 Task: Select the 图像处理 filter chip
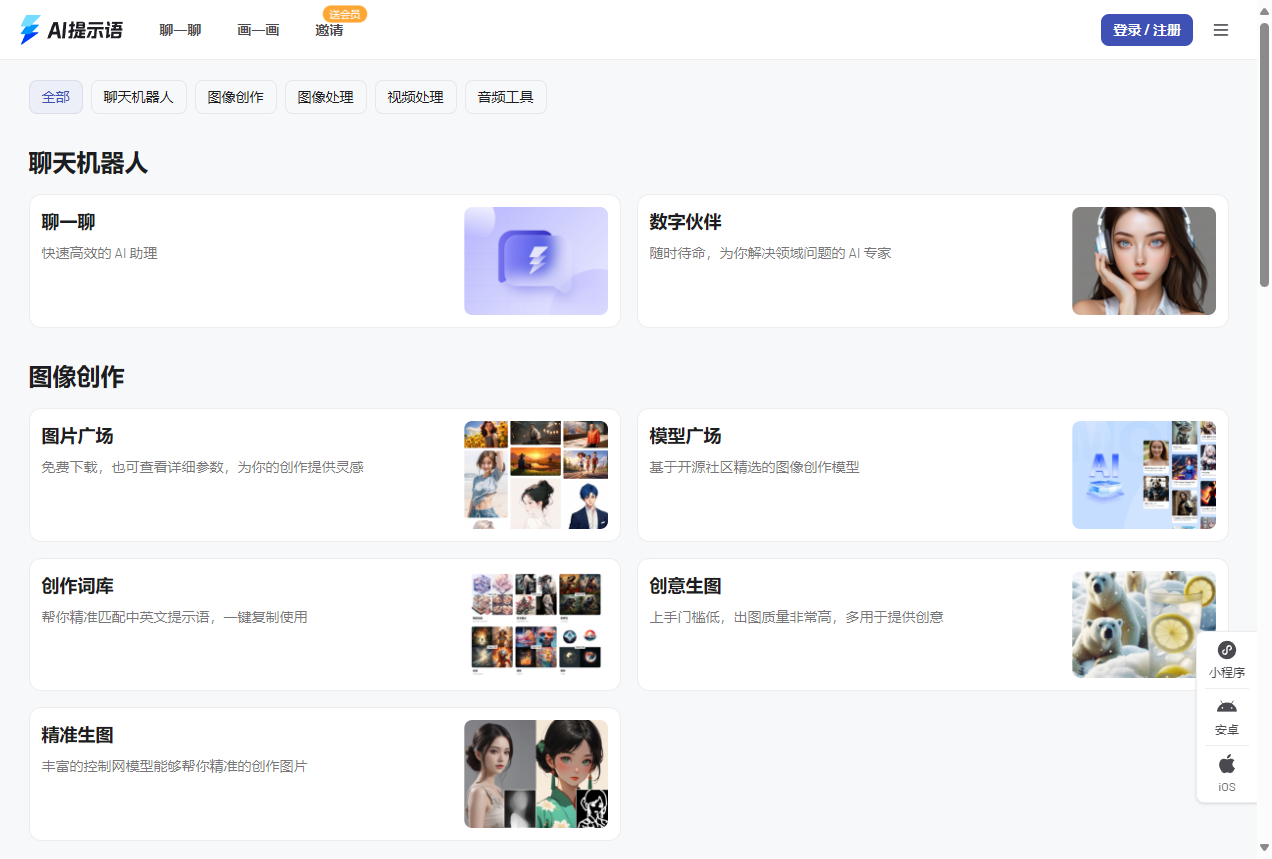[325, 96]
